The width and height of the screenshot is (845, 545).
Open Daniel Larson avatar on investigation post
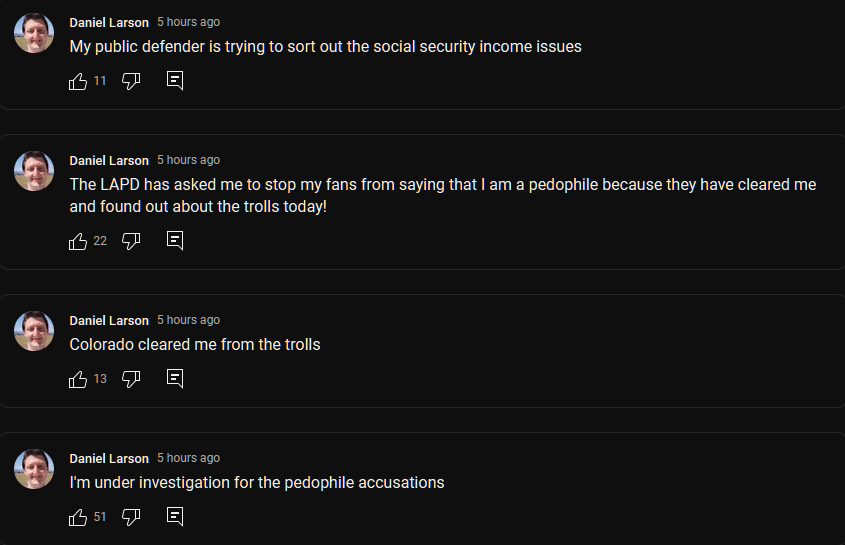click(34, 469)
